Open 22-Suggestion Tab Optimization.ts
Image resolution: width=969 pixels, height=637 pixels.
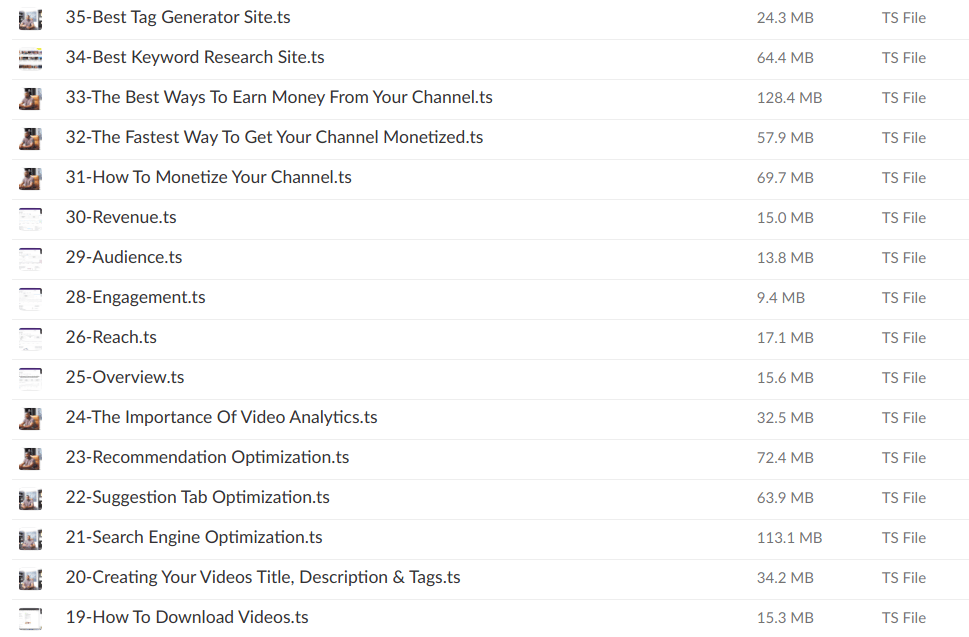[198, 497]
